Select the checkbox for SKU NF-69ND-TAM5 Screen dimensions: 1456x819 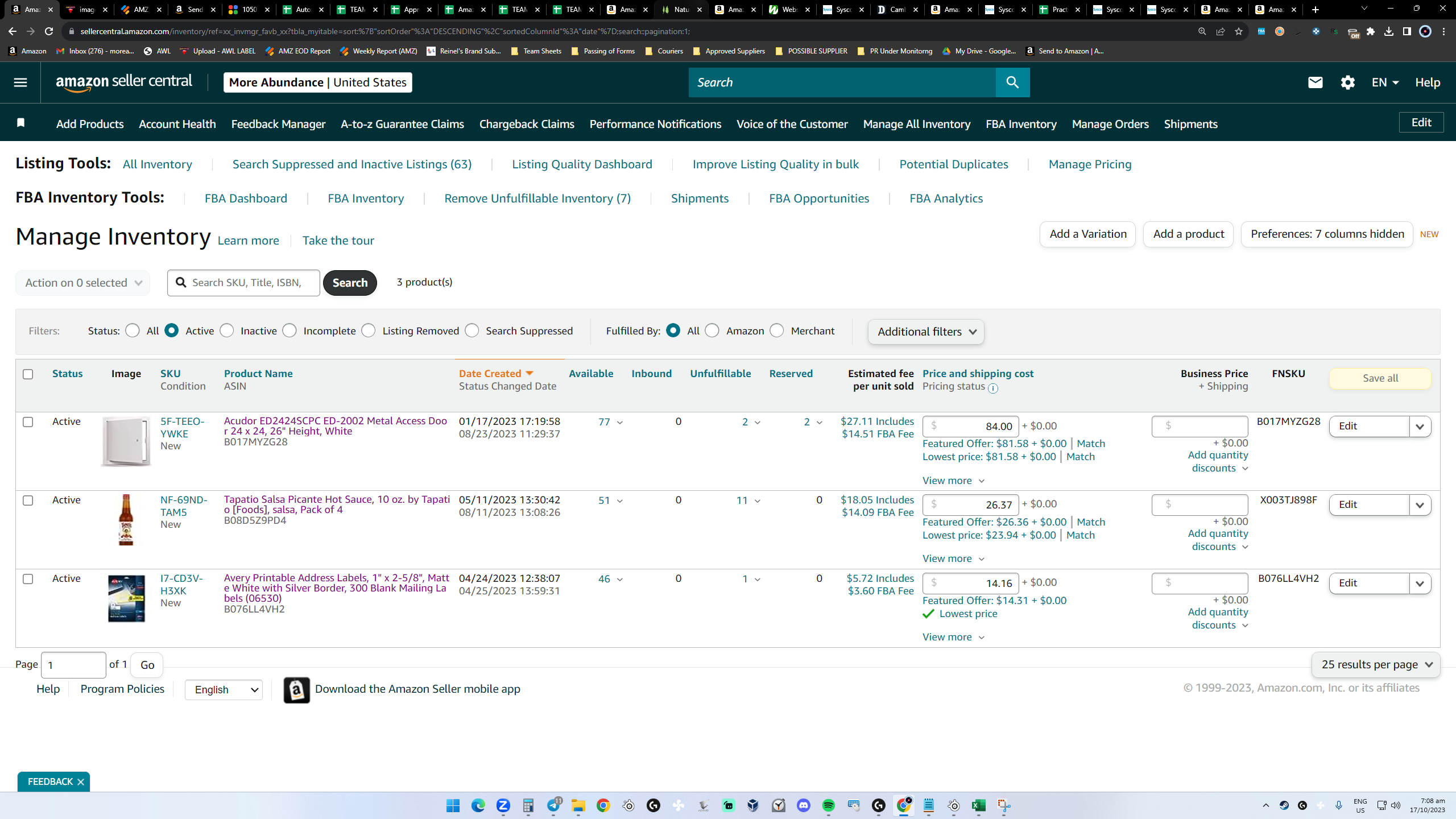coord(28,500)
